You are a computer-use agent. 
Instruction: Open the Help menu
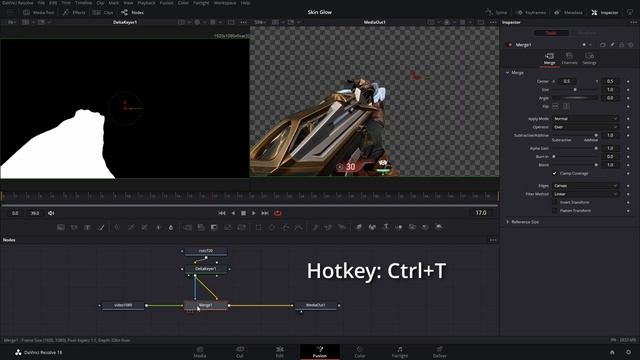pos(245,3)
